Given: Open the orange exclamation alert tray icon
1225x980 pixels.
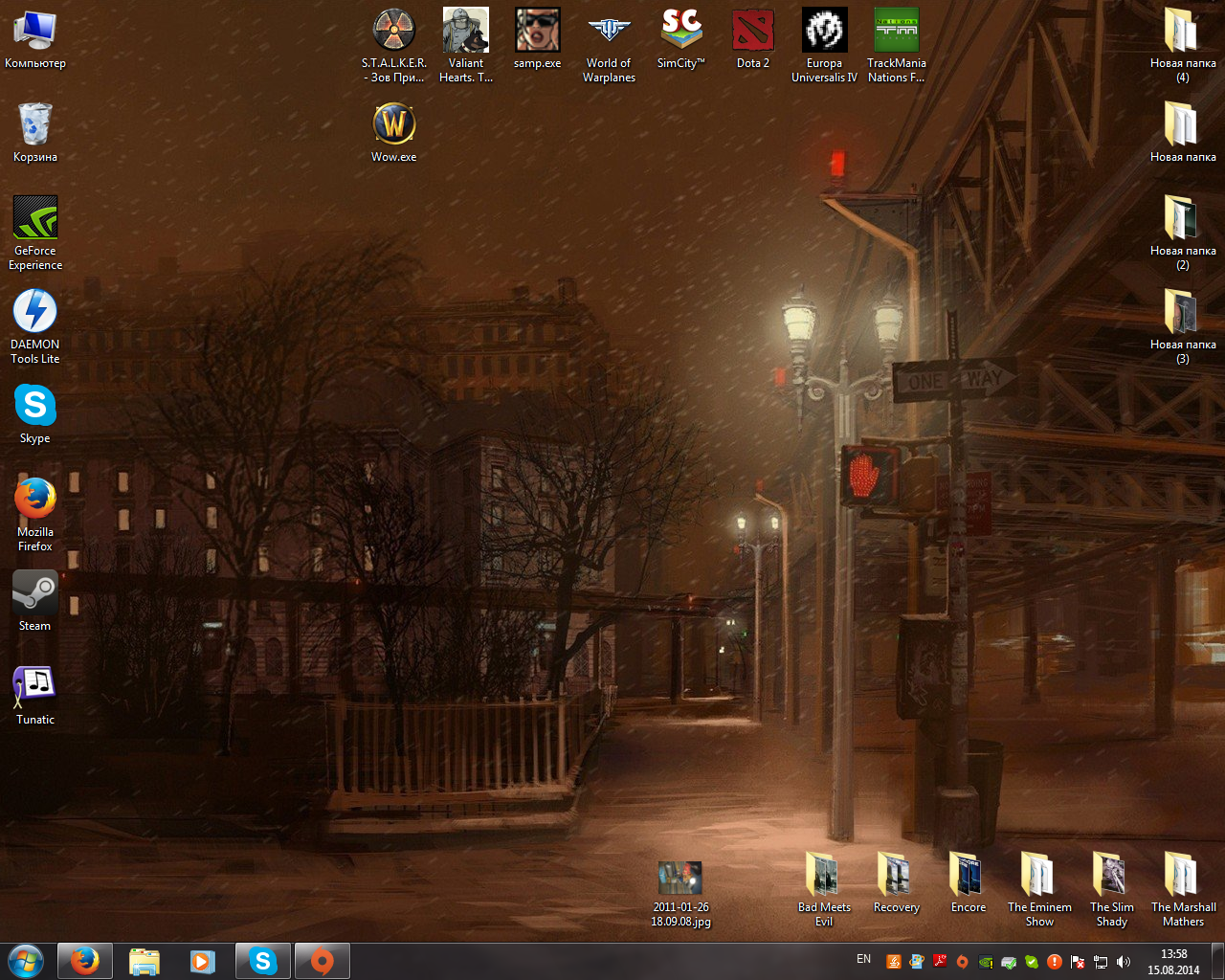Looking at the screenshot, I should [1055, 962].
